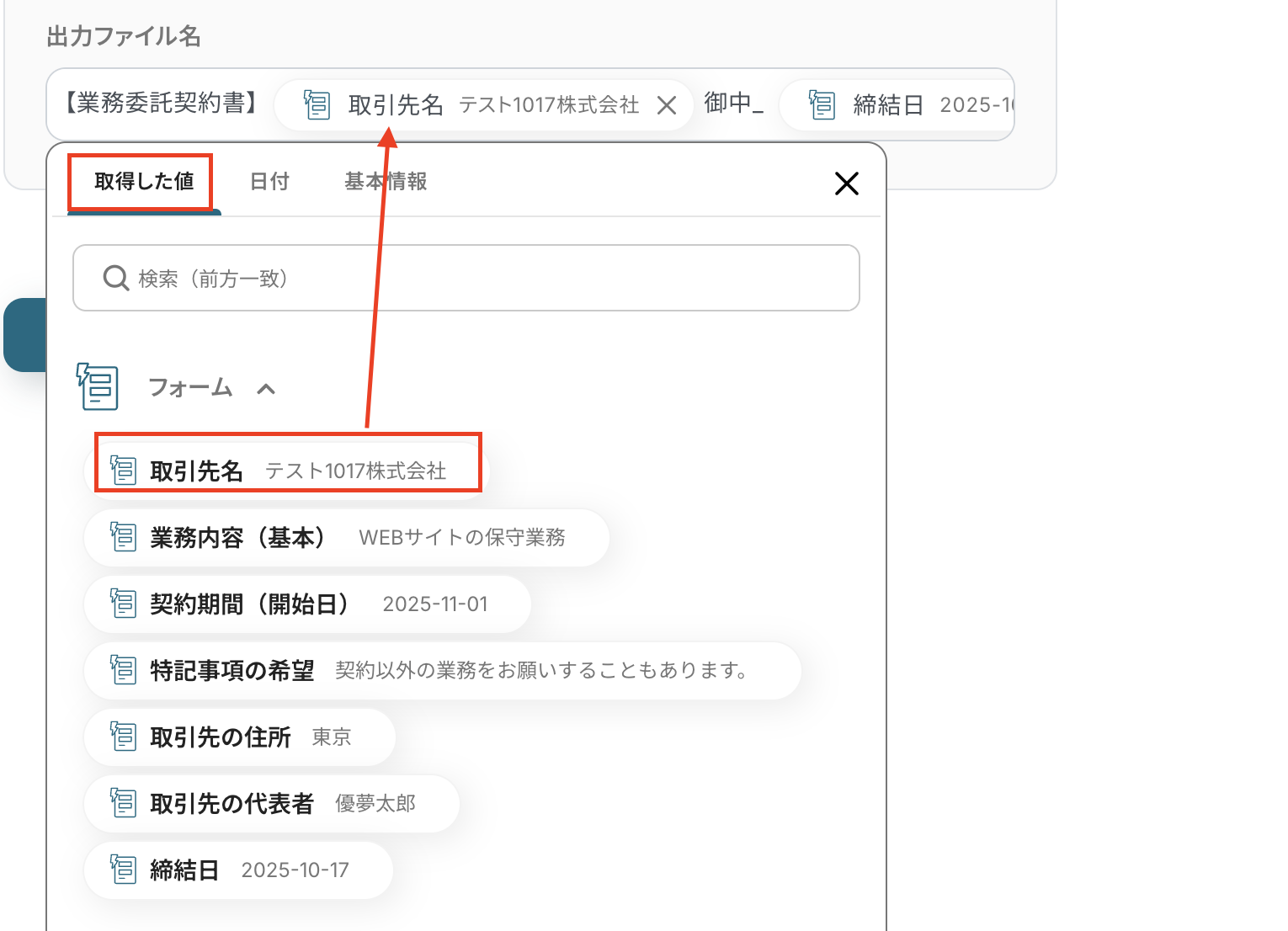Switch to the 取得した値 tab

144,182
